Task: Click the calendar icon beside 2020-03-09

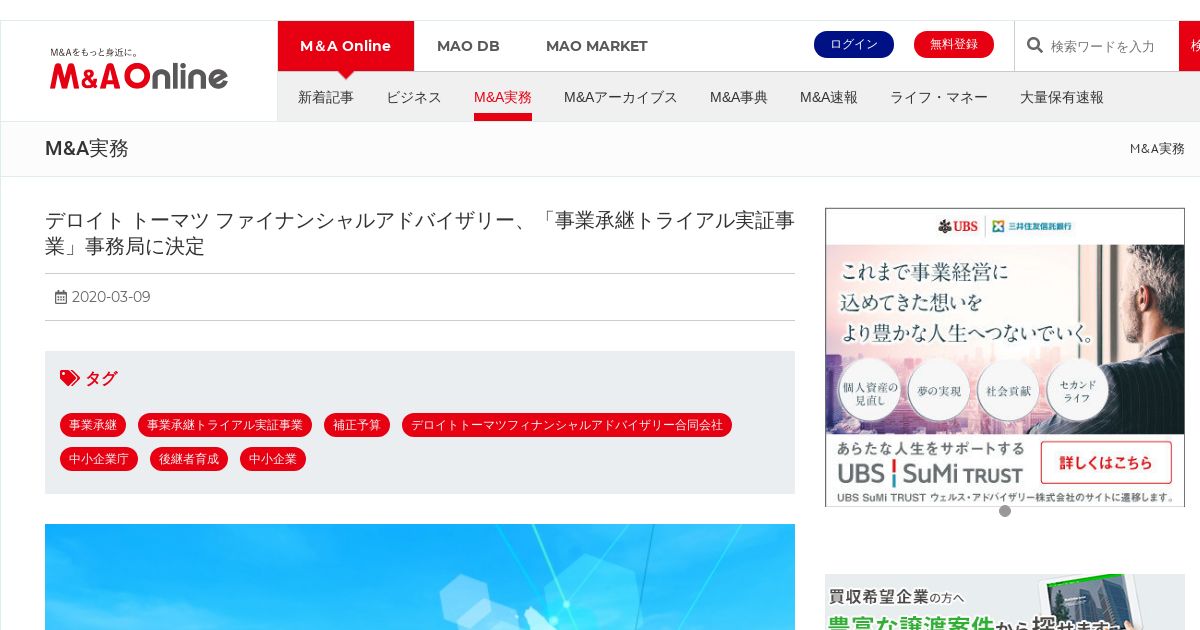Action: point(61,297)
